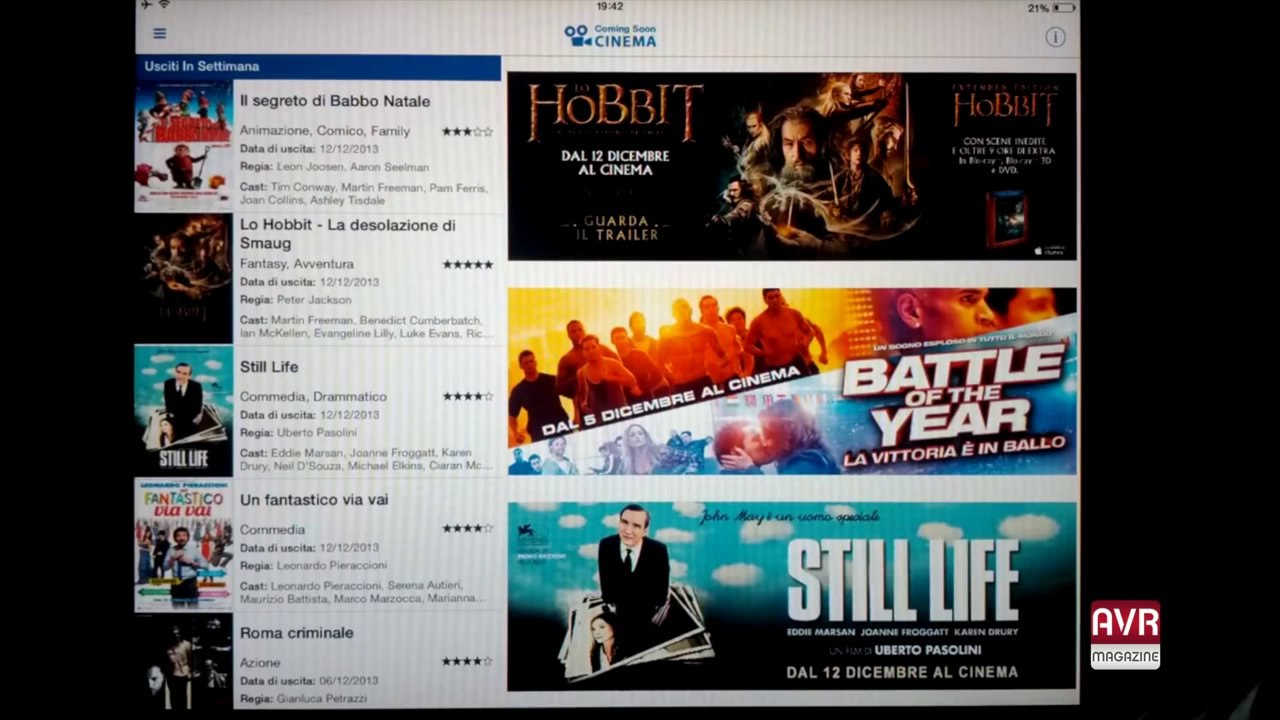Select genre text Fantasy, Avventura
1280x720 pixels.
coord(297,264)
